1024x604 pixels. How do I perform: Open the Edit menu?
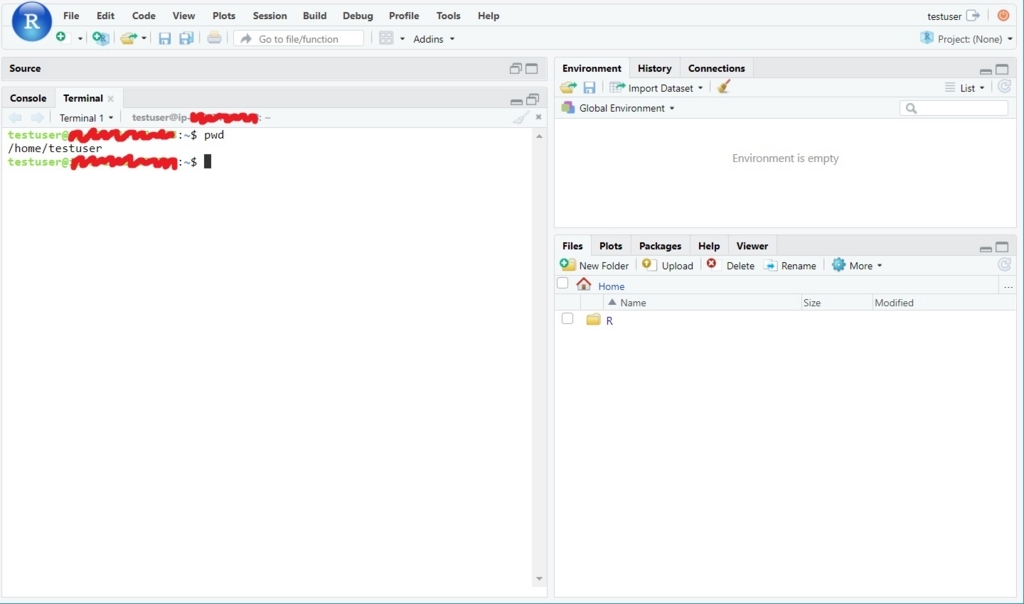pyautogui.click(x=105, y=16)
